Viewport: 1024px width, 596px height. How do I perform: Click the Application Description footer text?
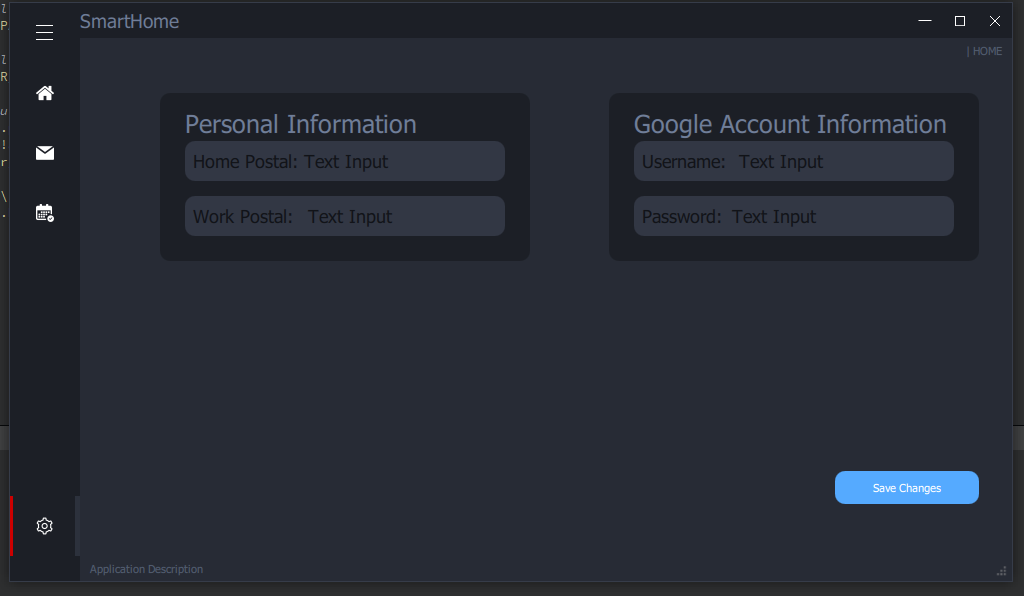(146, 569)
